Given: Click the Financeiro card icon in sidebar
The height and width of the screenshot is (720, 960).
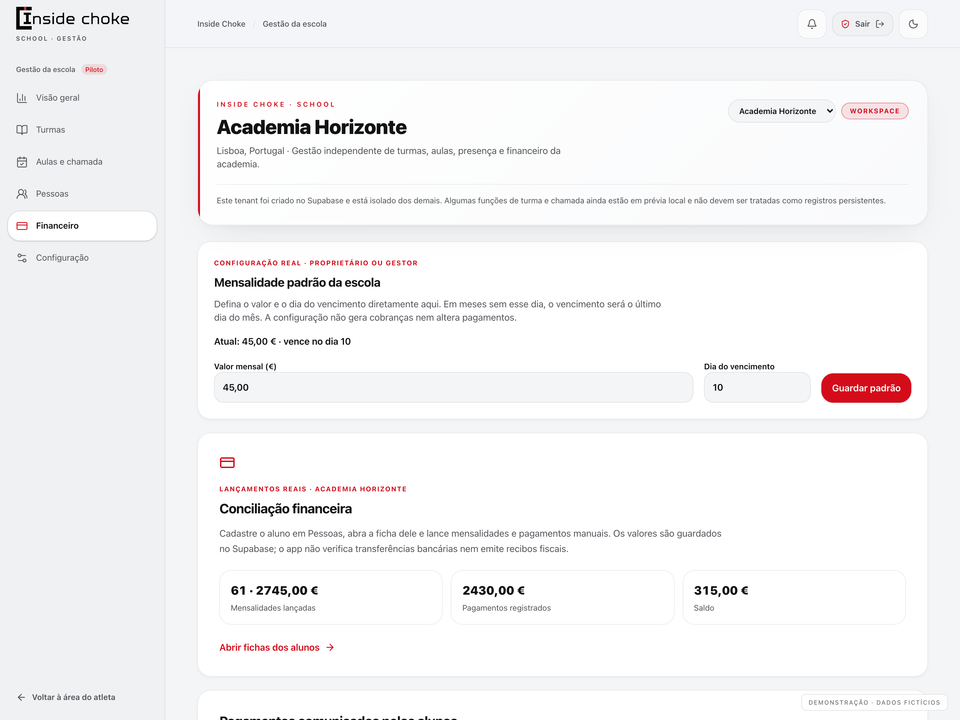Looking at the screenshot, I should tap(22, 226).
